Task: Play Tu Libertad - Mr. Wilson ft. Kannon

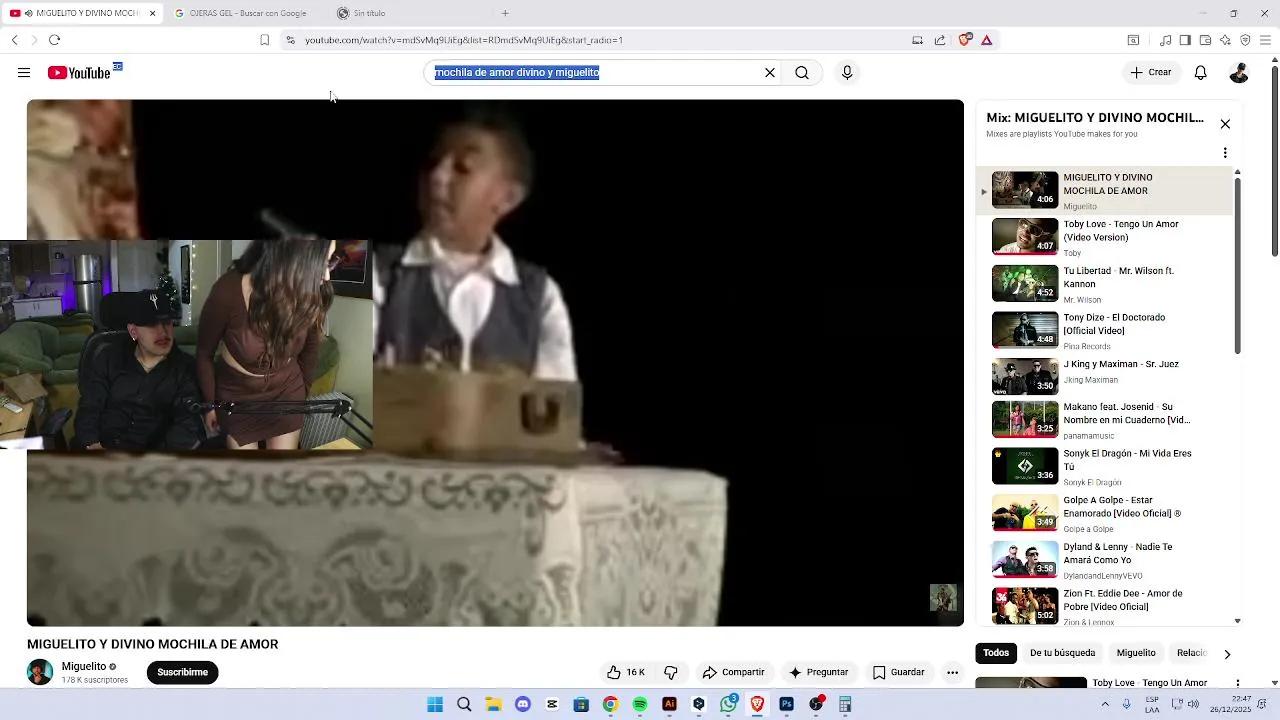Action: pyautogui.click(x=1104, y=284)
